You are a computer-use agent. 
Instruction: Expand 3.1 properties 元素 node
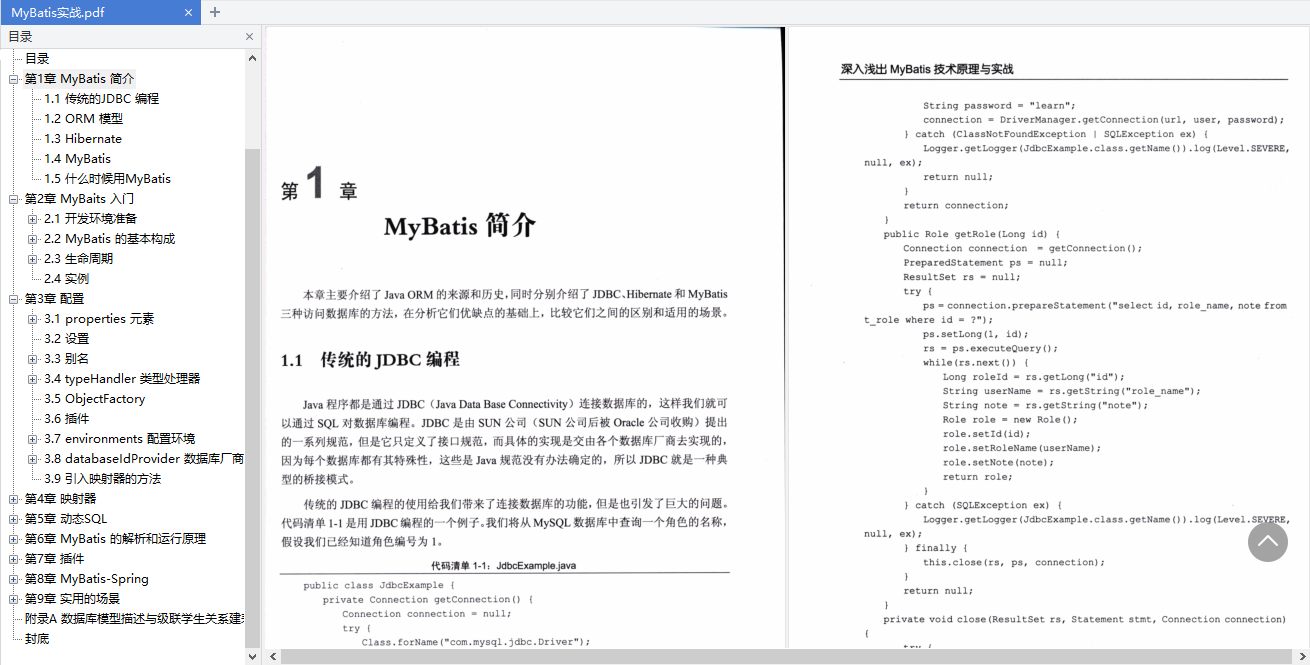[x=33, y=319]
